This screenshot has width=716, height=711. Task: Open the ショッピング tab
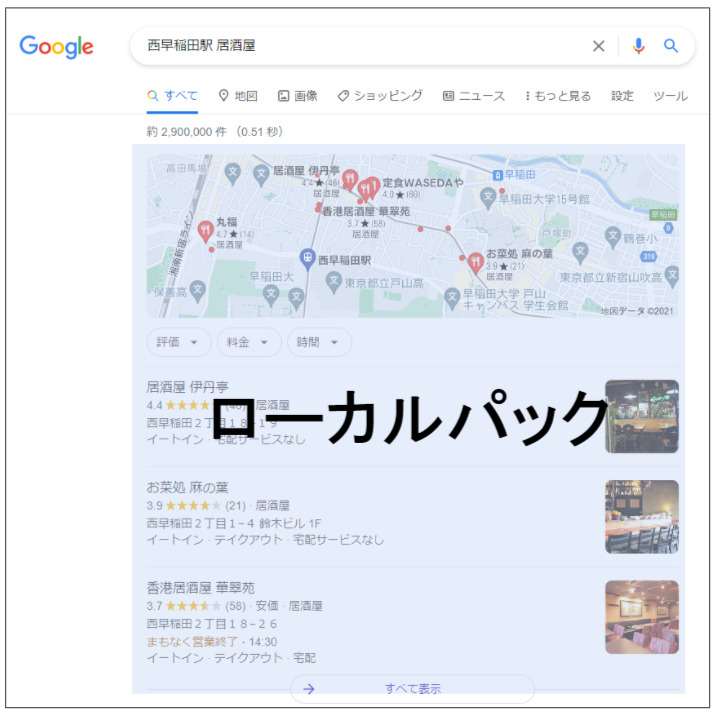(380, 96)
